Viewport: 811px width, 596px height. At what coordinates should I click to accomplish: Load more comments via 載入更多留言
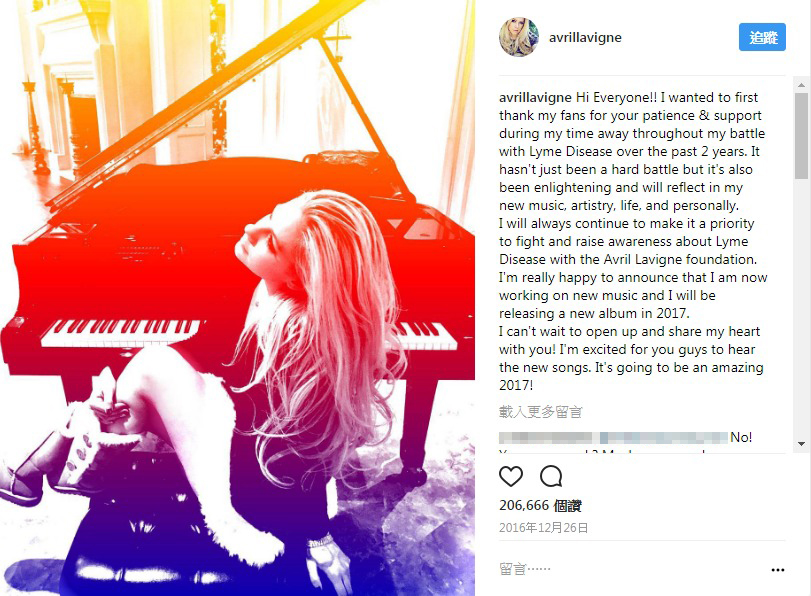click(540, 412)
